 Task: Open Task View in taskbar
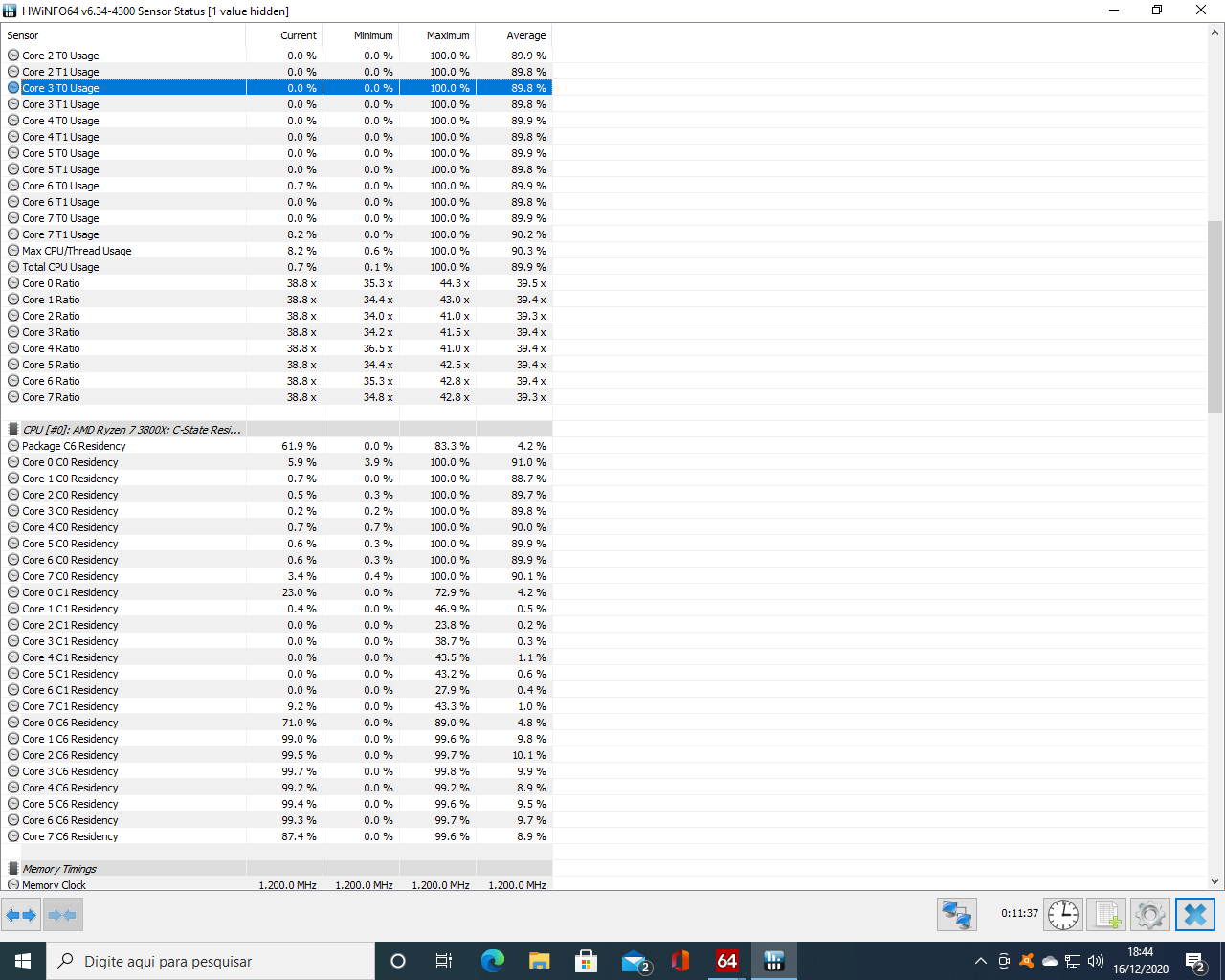coord(444,961)
